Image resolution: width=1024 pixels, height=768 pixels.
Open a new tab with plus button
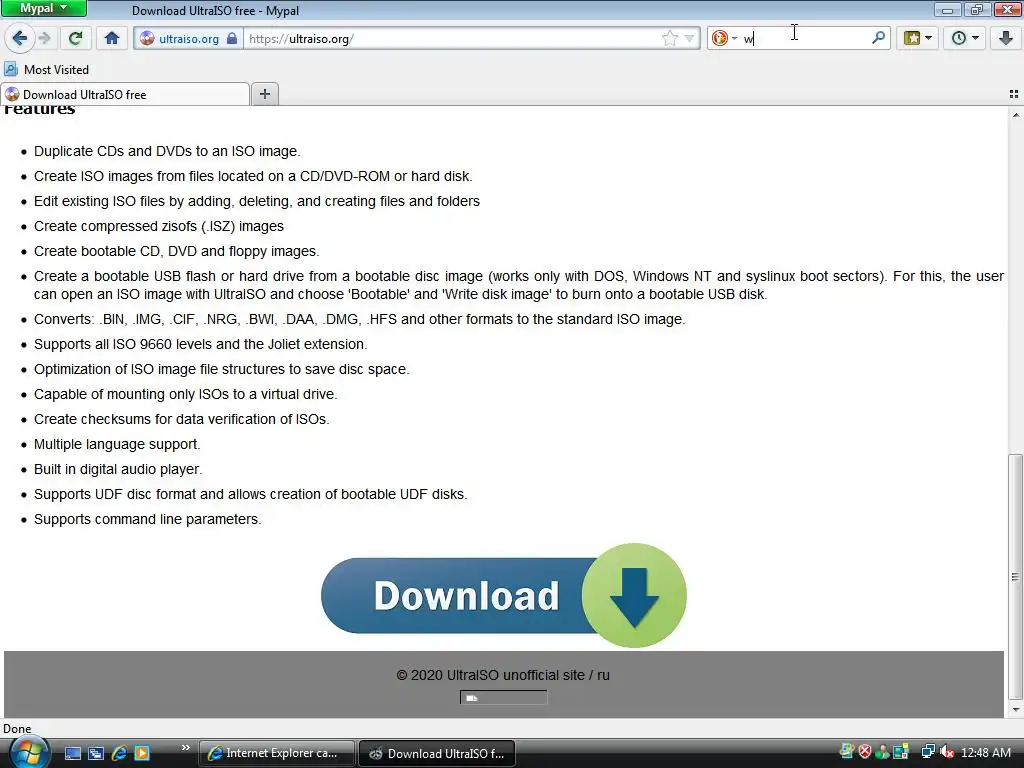point(264,94)
